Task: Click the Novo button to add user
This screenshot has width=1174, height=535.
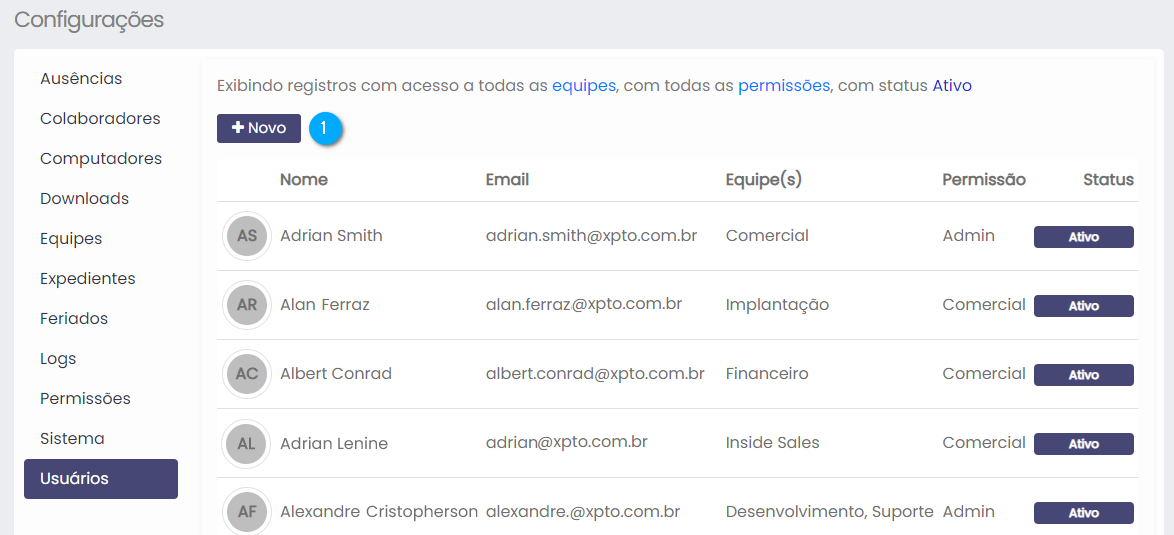Action: click(x=259, y=129)
